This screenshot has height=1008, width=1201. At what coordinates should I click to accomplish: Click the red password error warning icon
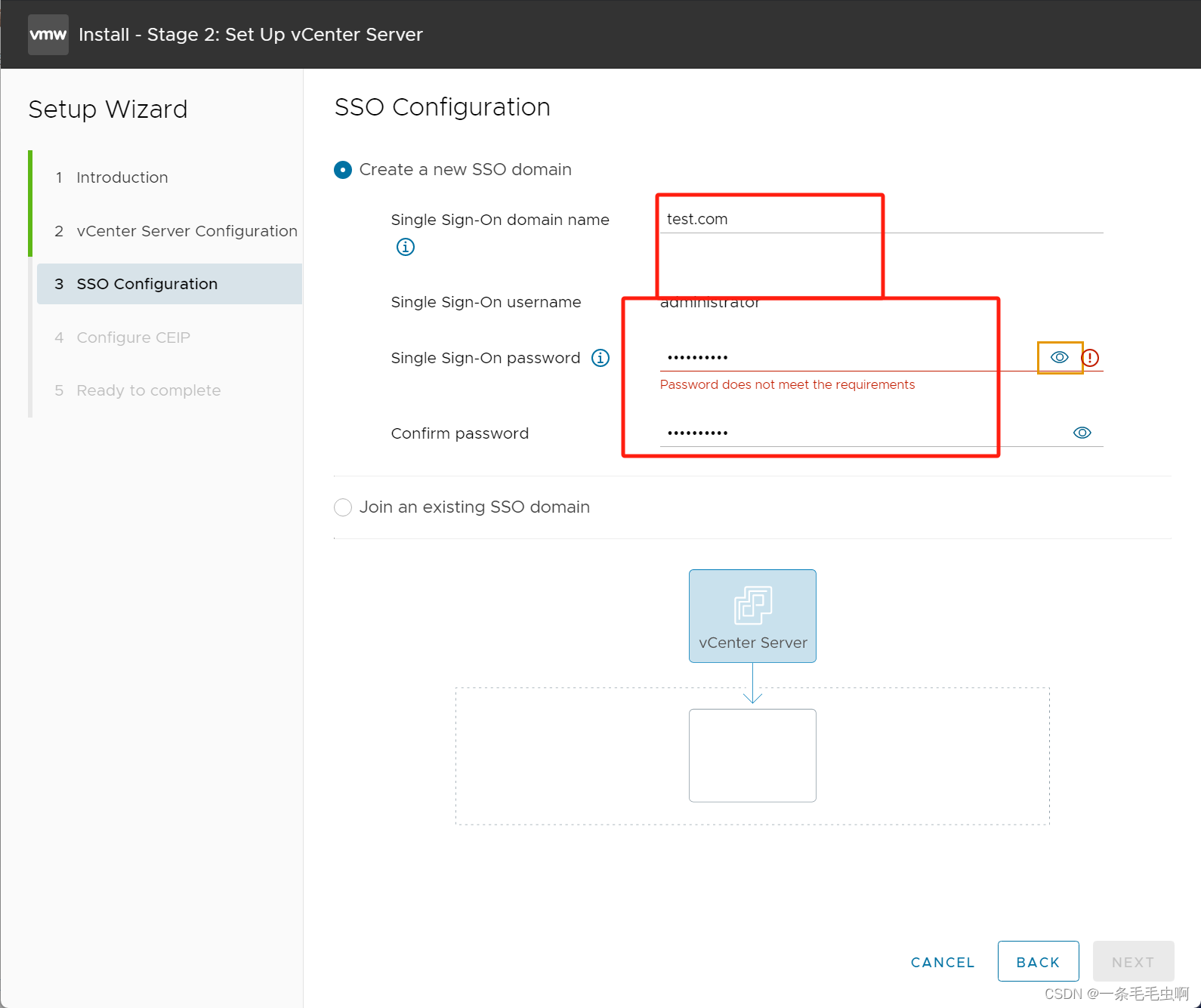pos(1090,358)
